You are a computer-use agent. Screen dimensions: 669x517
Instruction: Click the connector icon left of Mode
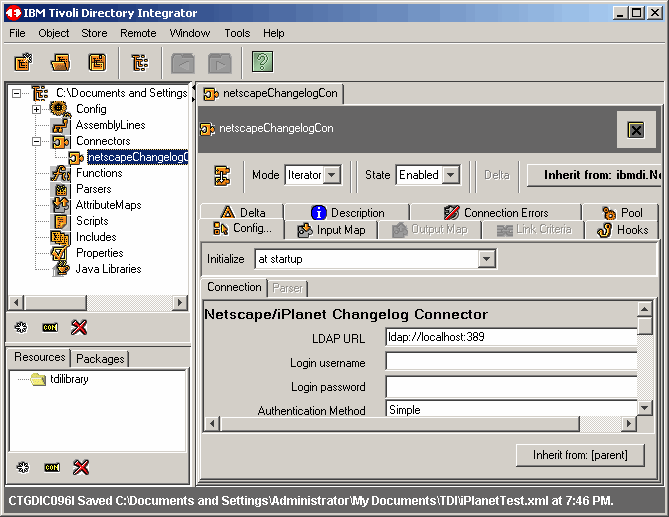(223, 175)
